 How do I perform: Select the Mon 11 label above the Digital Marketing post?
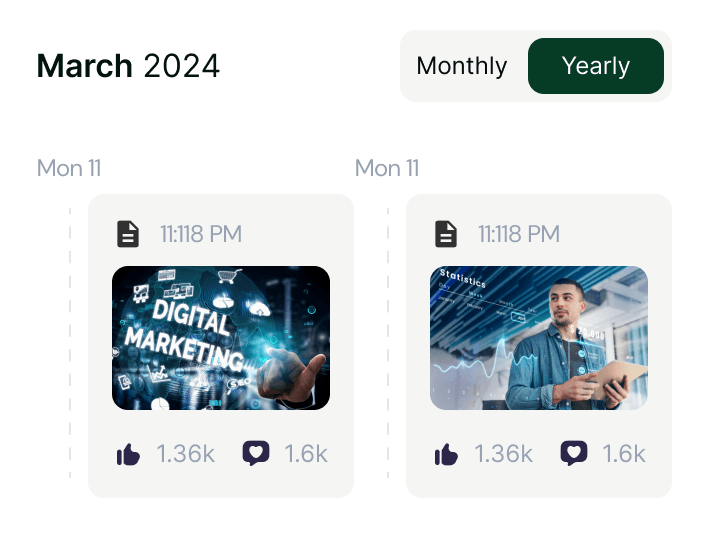pyautogui.click(x=69, y=168)
